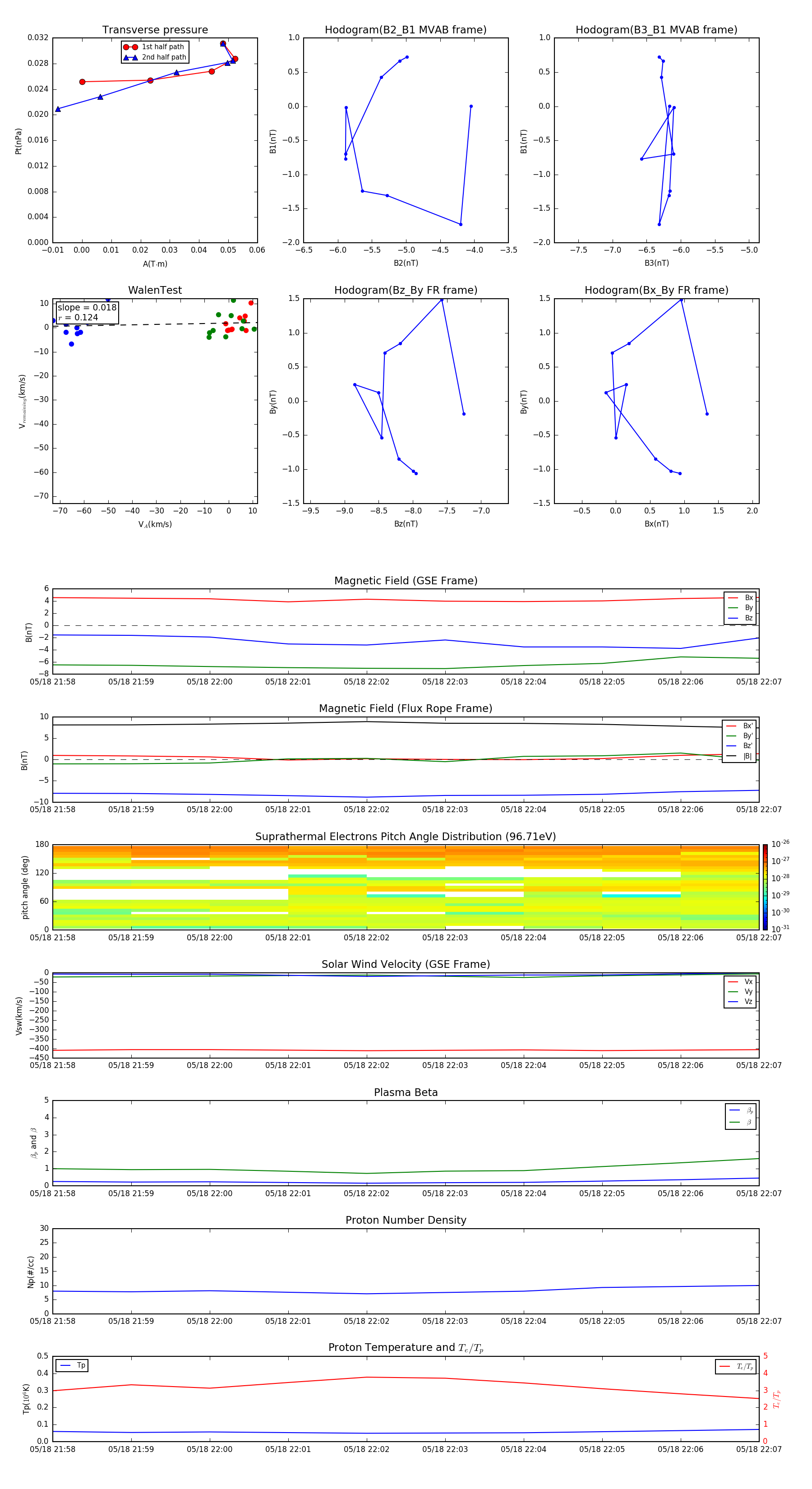This screenshot has height=1489, width=812.
Task: Select the By legend entry in GSE field plot
Action: (x=740, y=607)
